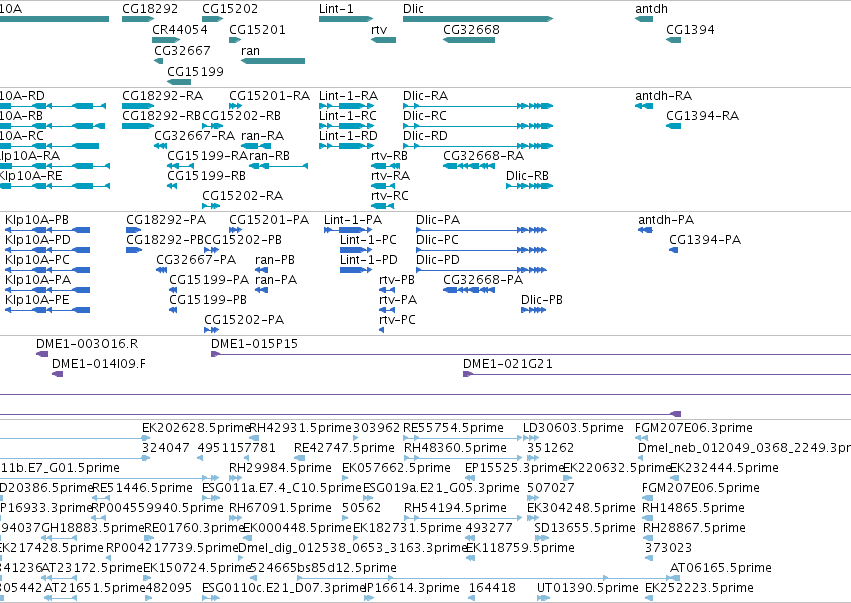
Task: Click transcript CG15199-RB
Action: pos(207,176)
